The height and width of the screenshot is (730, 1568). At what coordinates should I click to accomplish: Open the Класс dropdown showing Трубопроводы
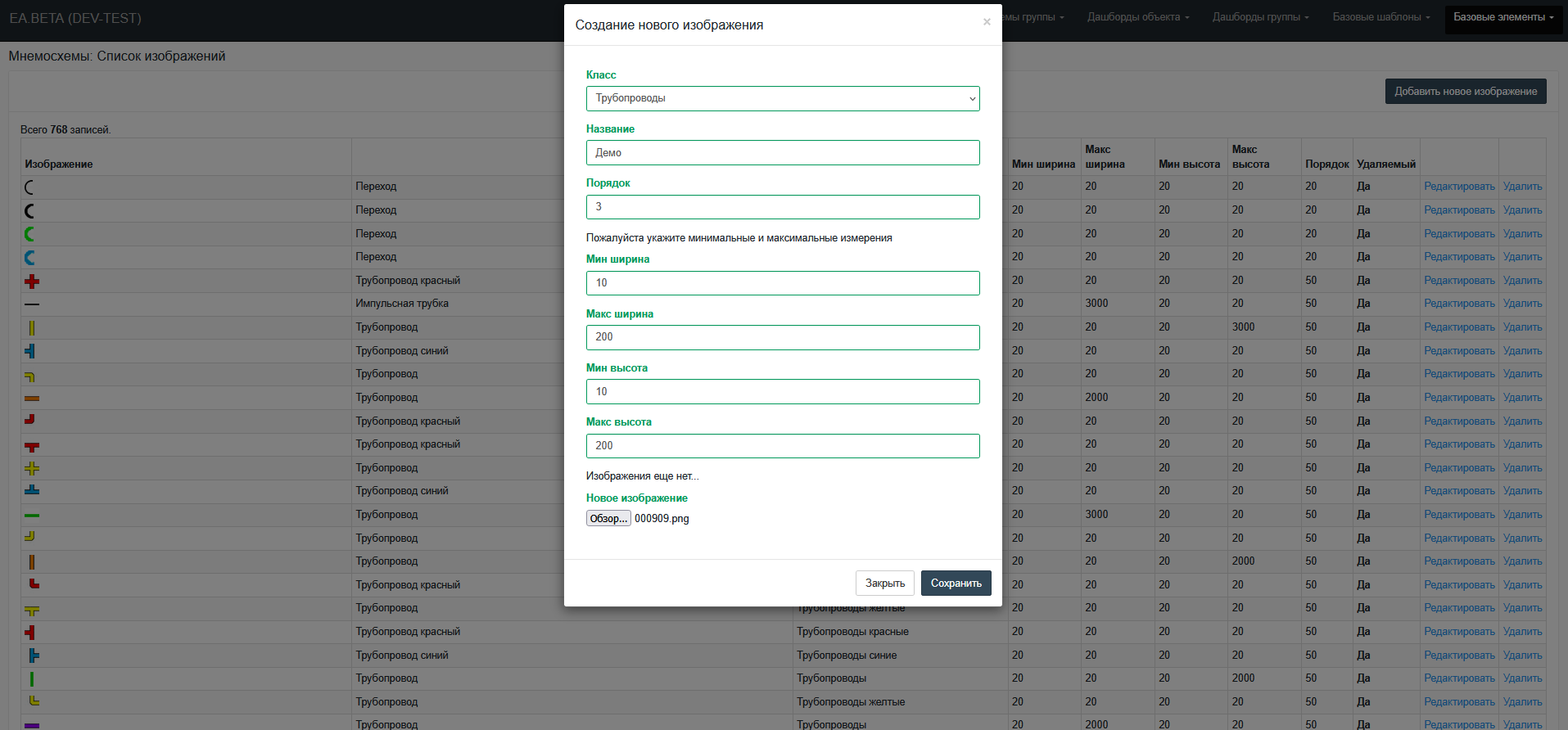(x=783, y=98)
